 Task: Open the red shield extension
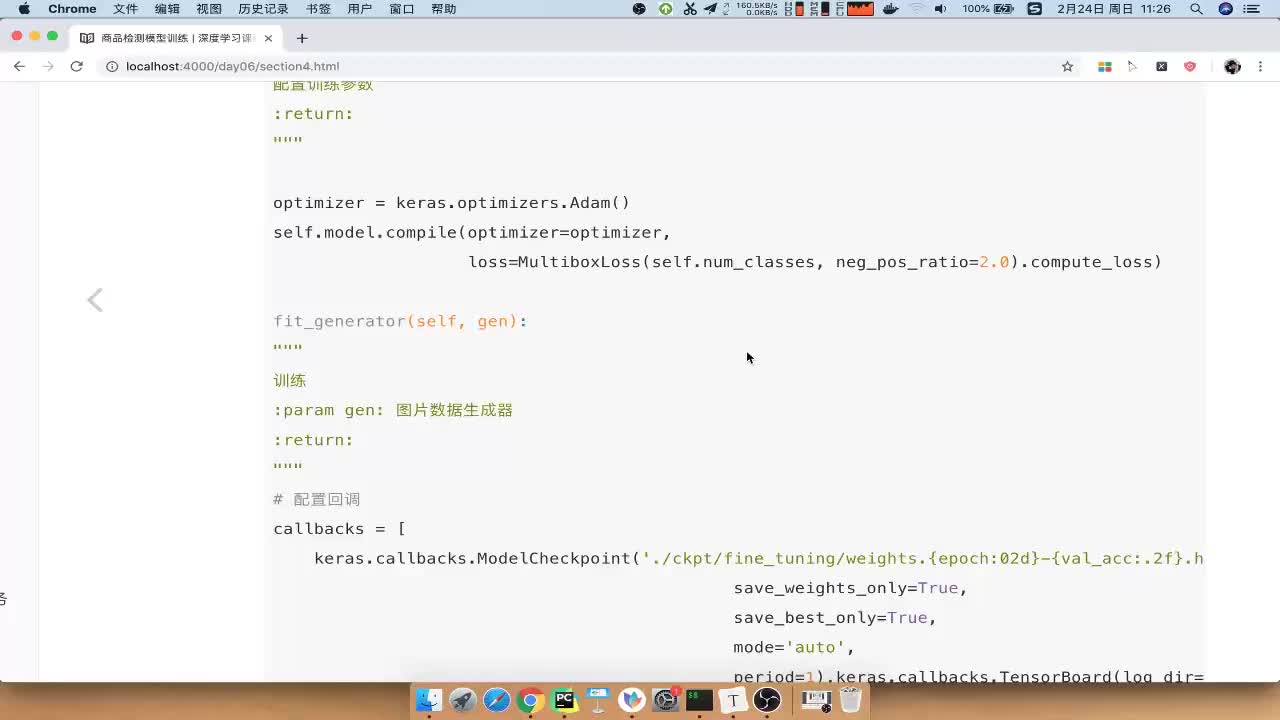click(1190, 66)
